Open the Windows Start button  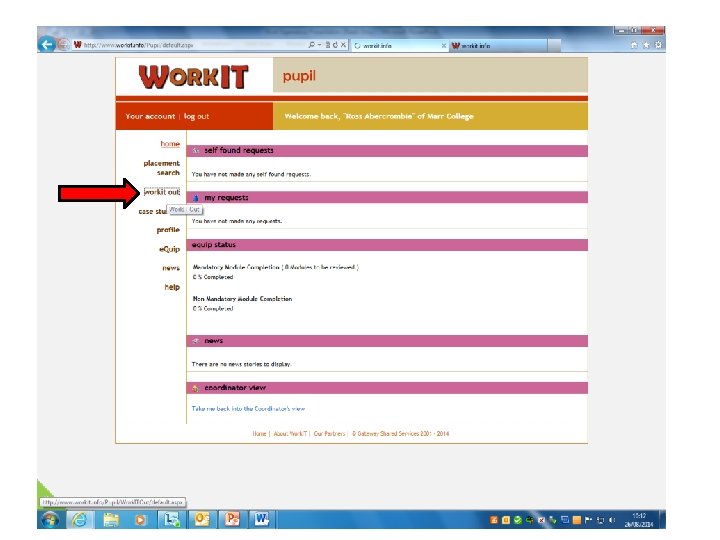pyautogui.click(x=50, y=520)
